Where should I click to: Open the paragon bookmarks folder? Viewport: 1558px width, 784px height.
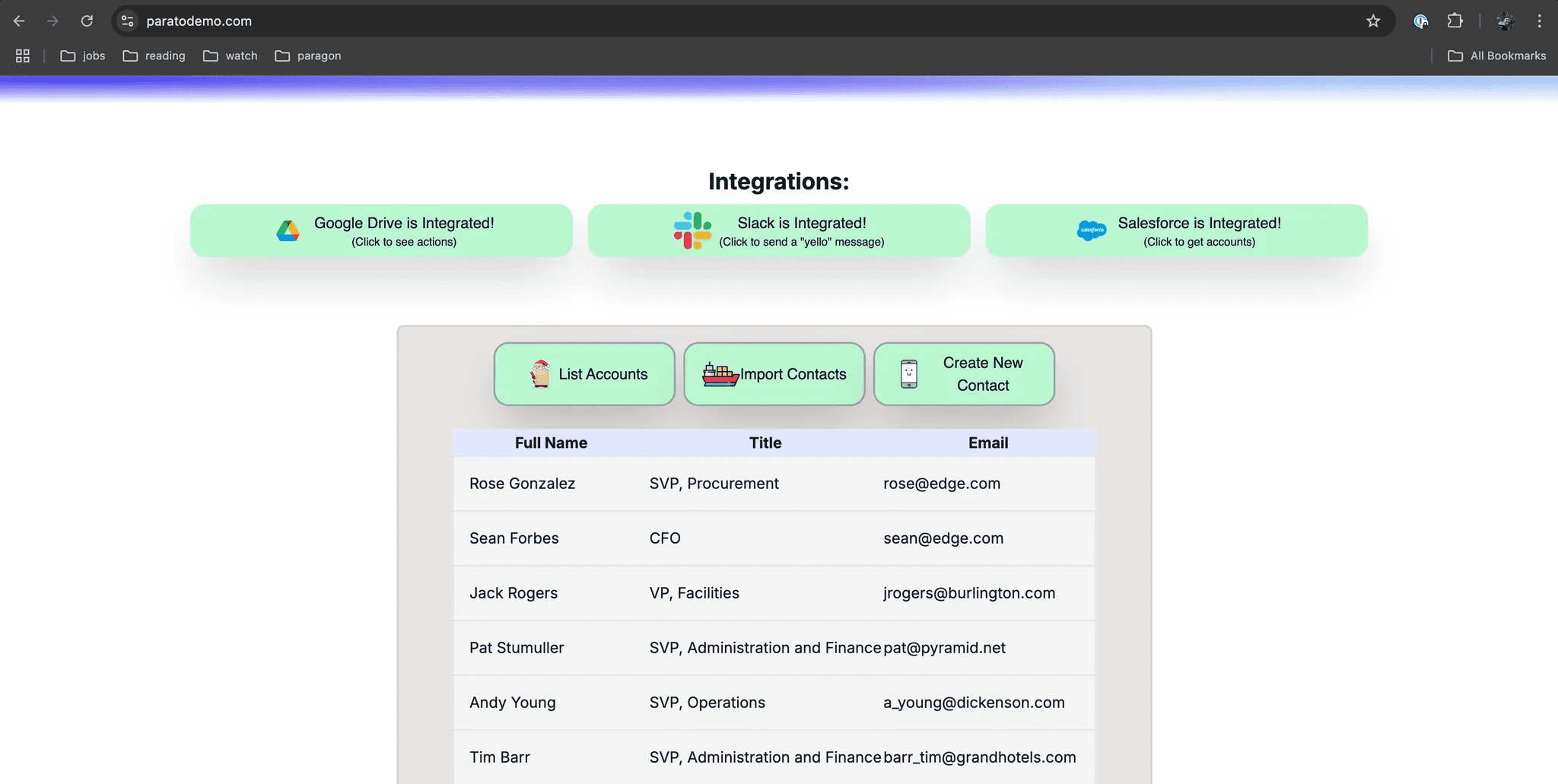tap(308, 56)
